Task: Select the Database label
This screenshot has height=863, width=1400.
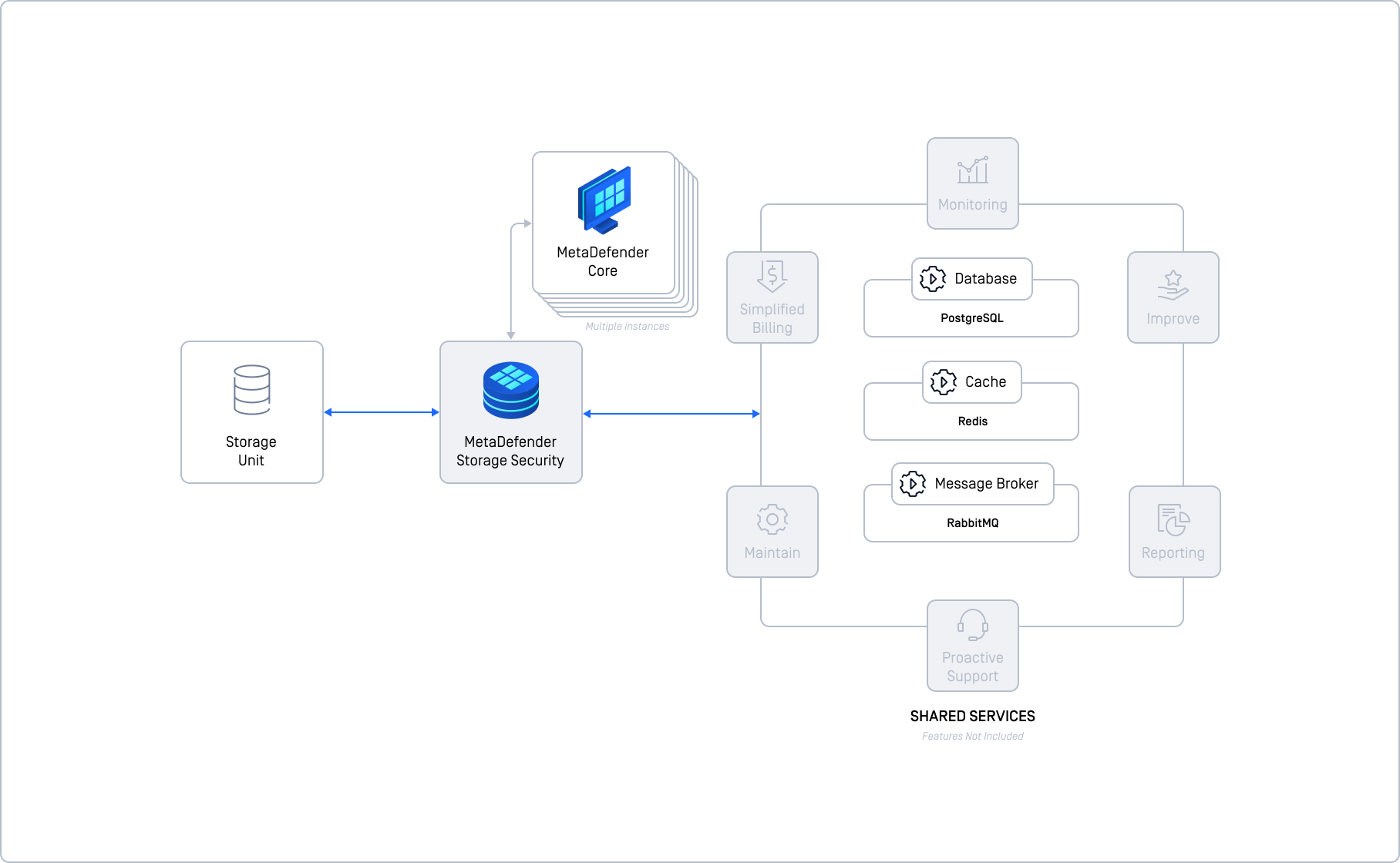Action: [x=985, y=279]
